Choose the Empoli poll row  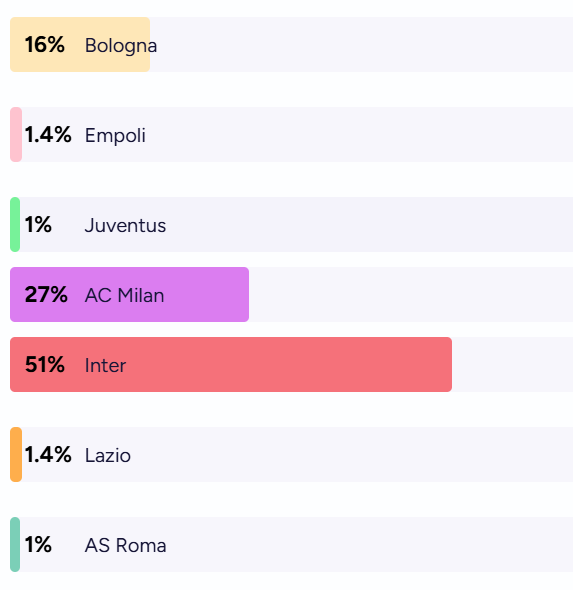click(292, 134)
